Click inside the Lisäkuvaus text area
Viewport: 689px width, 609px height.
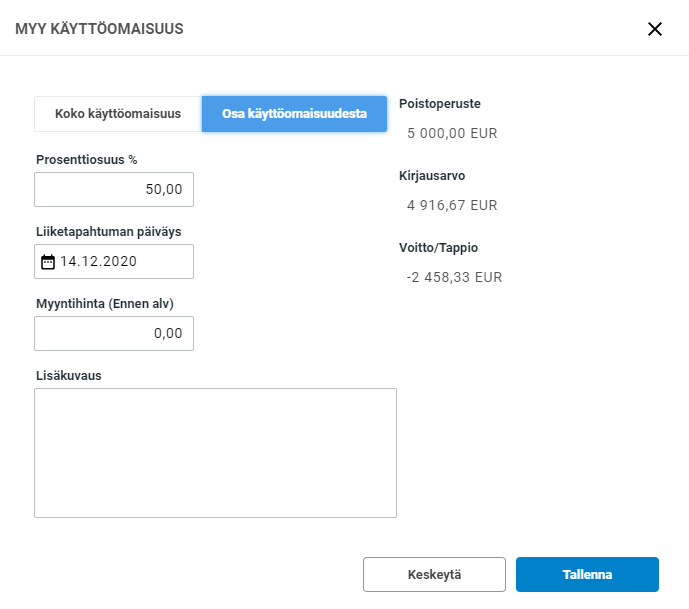(215, 453)
